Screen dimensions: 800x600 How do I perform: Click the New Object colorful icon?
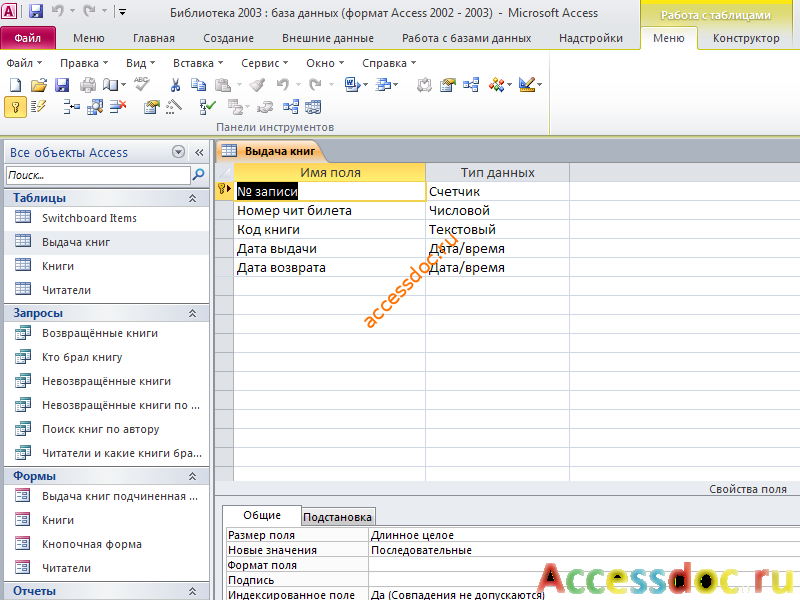496,85
